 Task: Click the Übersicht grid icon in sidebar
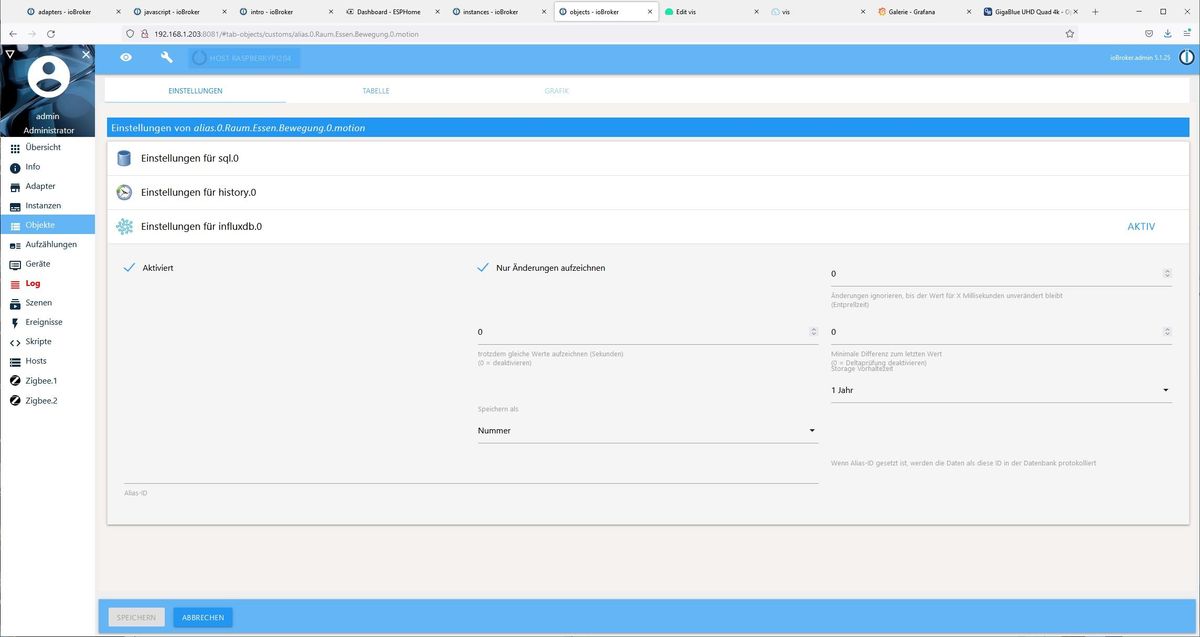[x=15, y=148]
